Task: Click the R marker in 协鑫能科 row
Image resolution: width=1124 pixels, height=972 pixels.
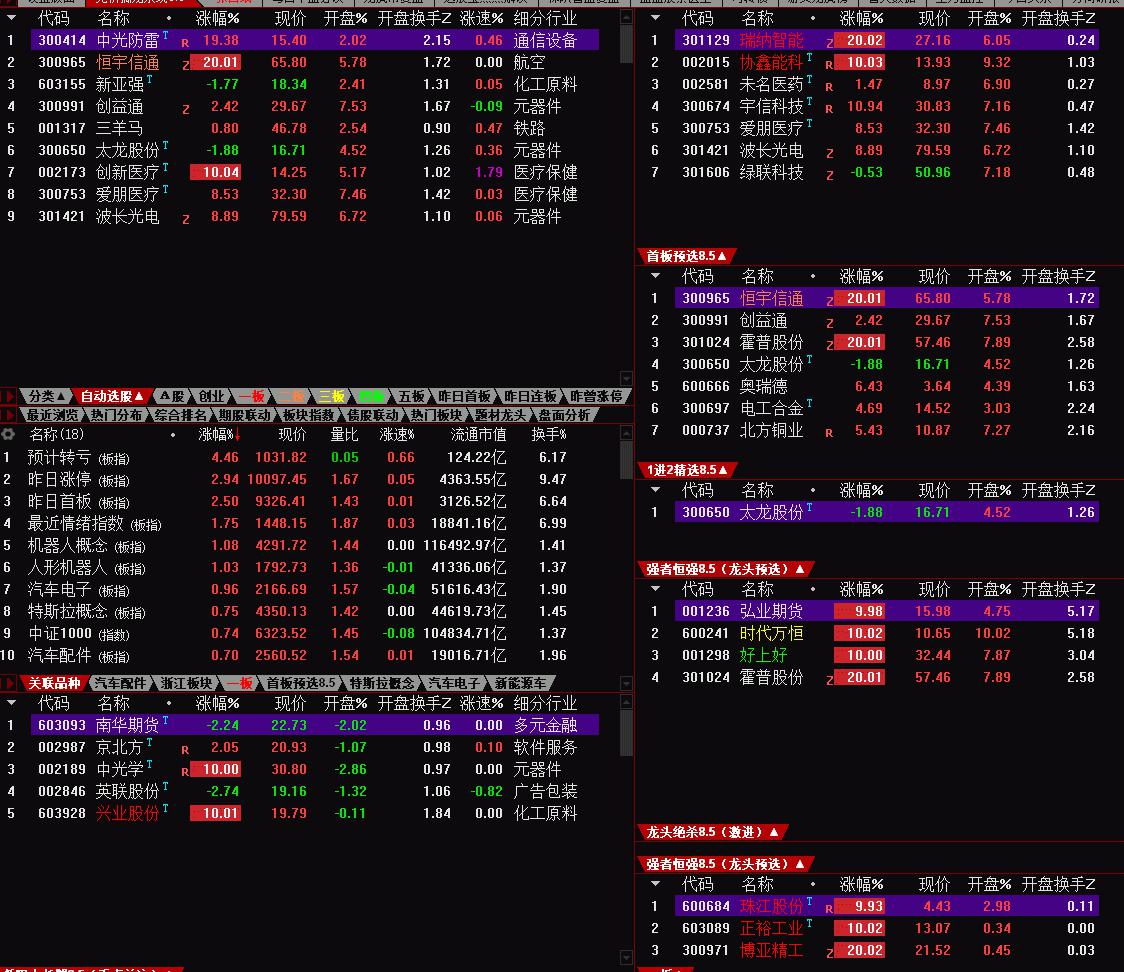Action: coord(829,65)
